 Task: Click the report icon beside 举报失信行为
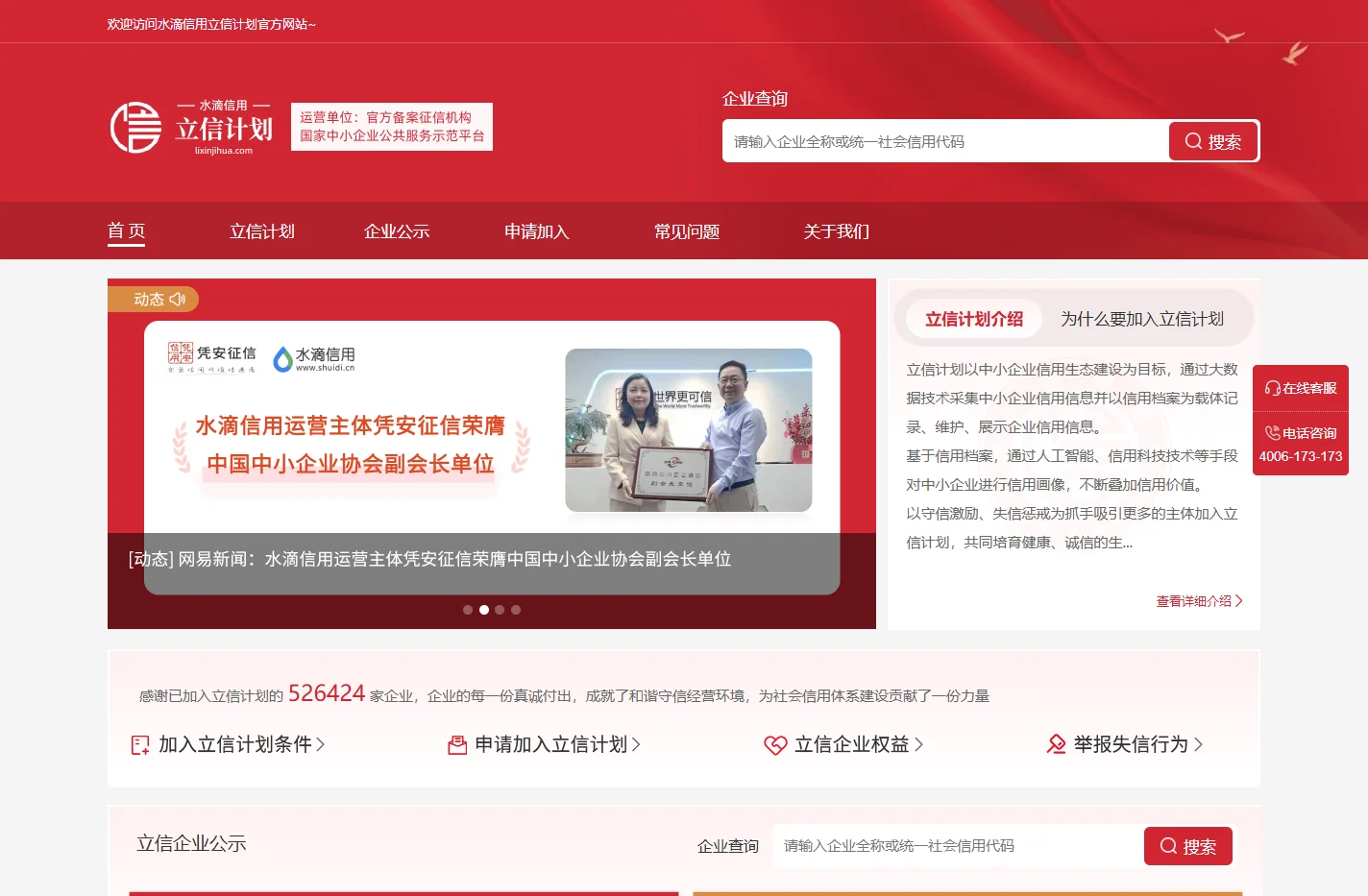(1056, 744)
